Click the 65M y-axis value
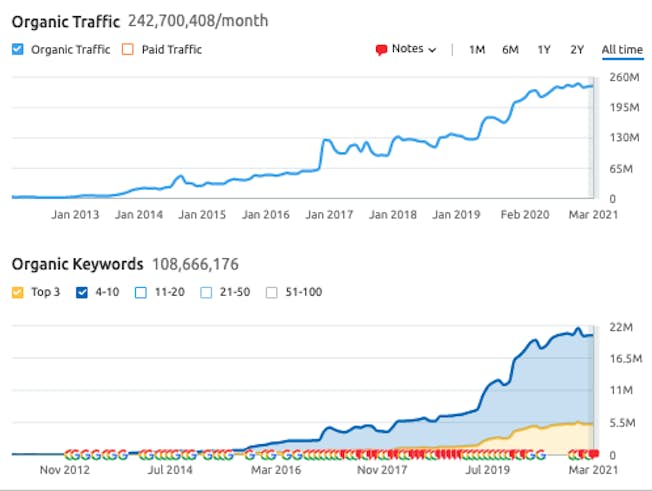652x491 pixels. pyautogui.click(x=621, y=169)
